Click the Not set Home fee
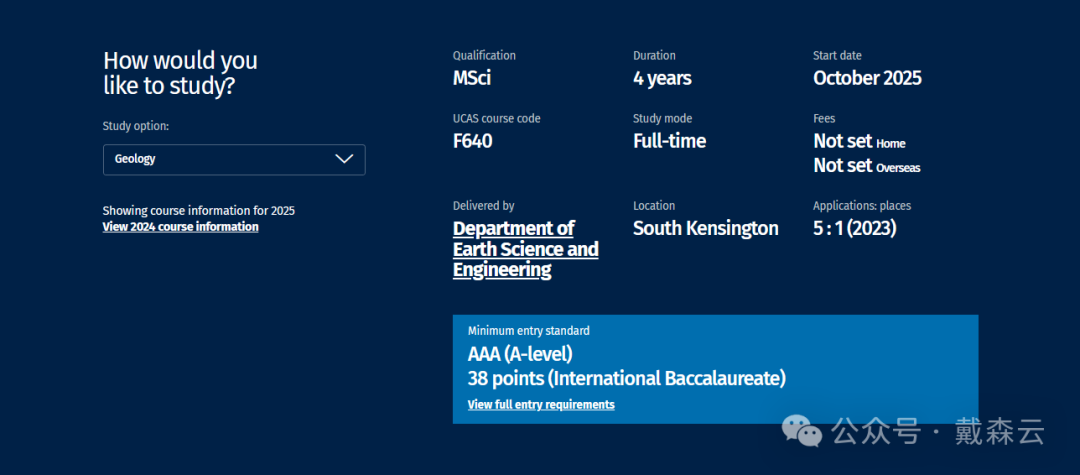Image resolution: width=1080 pixels, height=475 pixels. (x=858, y=142)
